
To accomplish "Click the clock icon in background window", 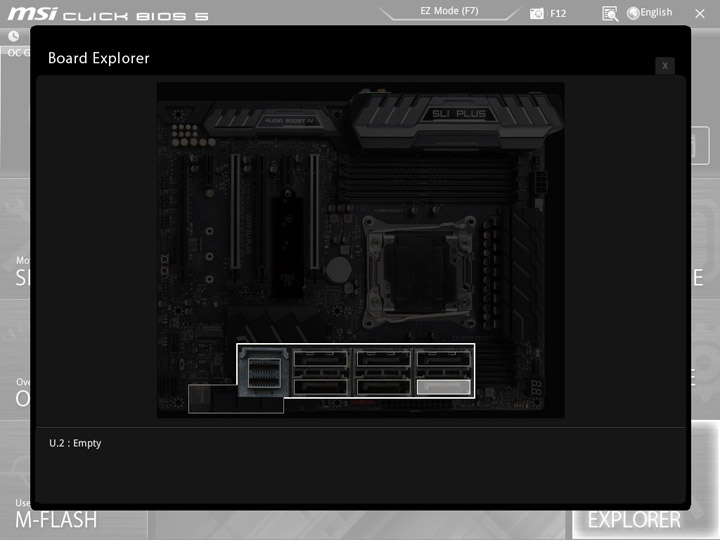I will [14, 36].
